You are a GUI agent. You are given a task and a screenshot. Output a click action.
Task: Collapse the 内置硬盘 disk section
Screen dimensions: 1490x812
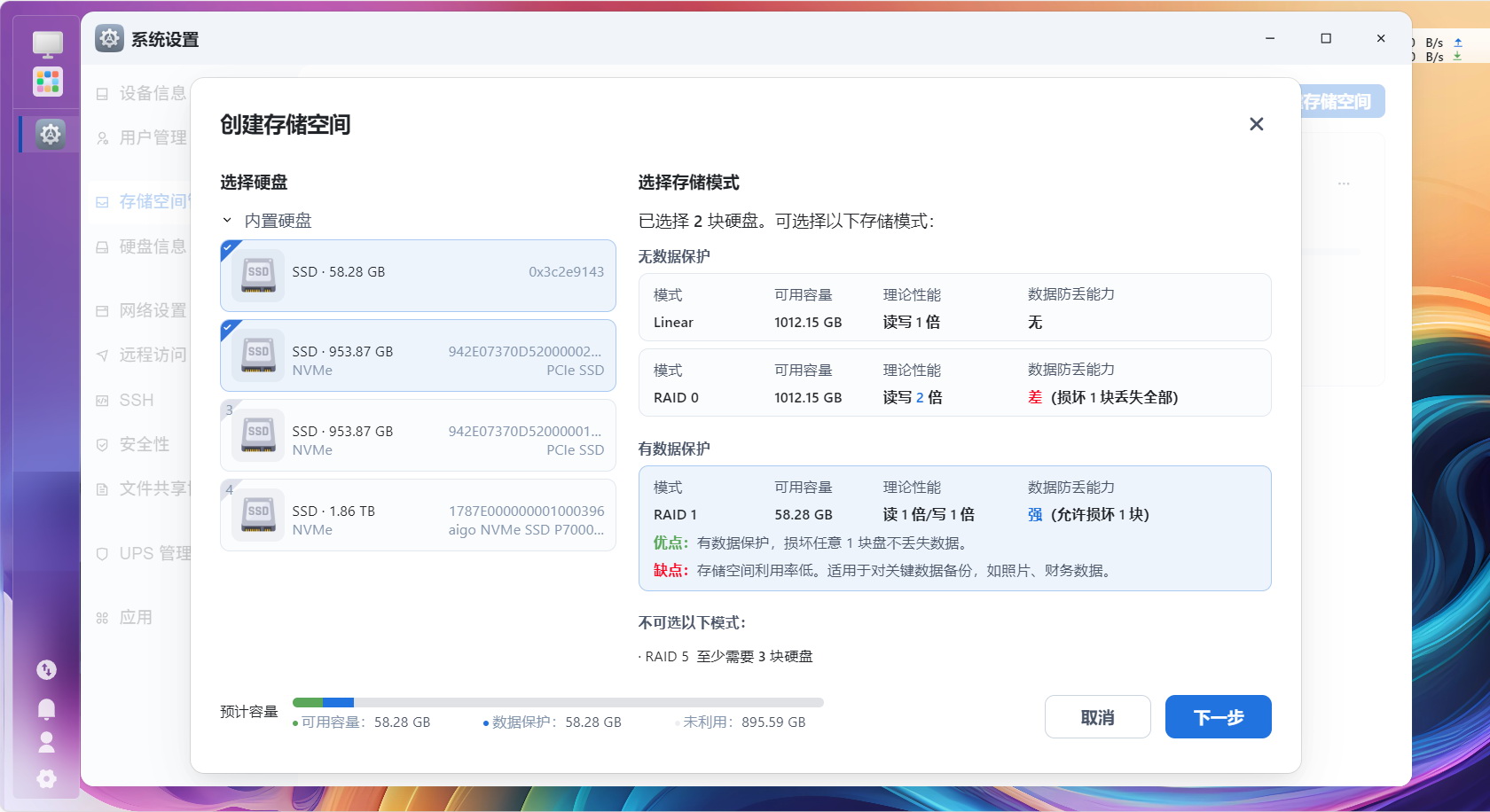(228, 220)
